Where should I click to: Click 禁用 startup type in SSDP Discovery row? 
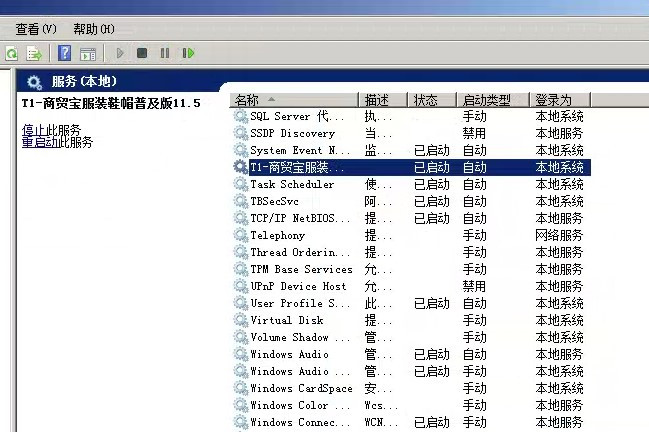point(474,133)
